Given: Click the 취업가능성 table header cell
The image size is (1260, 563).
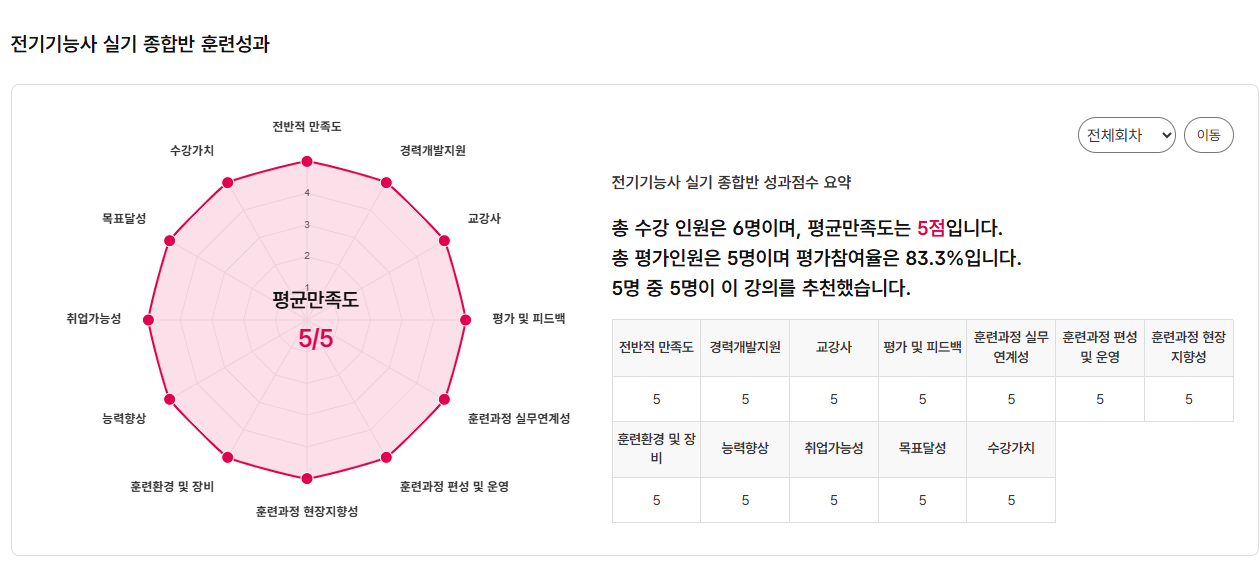Looking at the screenshot, I should [x=833, y=448].
